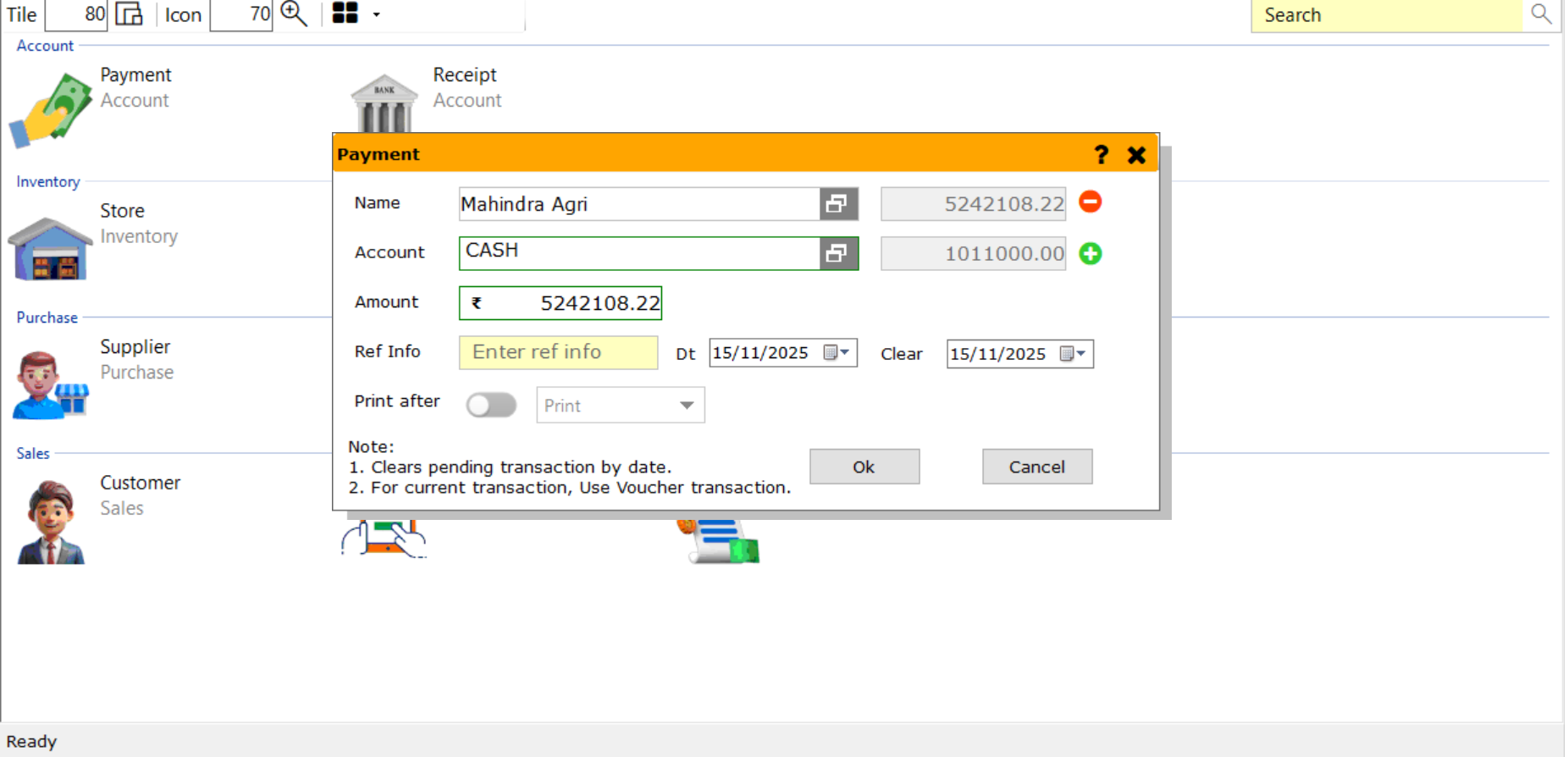Click the zoom magnifier icon in toolbar

(x=294, y=14)
